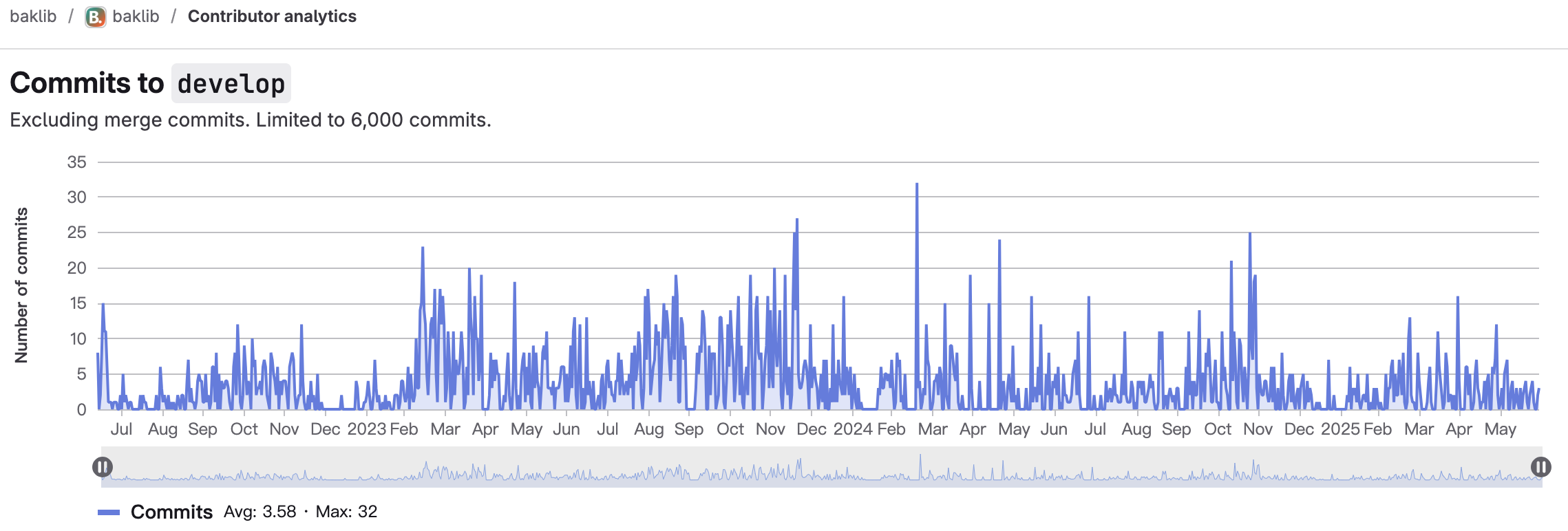1568x531 pixels.
Task: Grab the left zoom range handle
Action: pos(102,468)
